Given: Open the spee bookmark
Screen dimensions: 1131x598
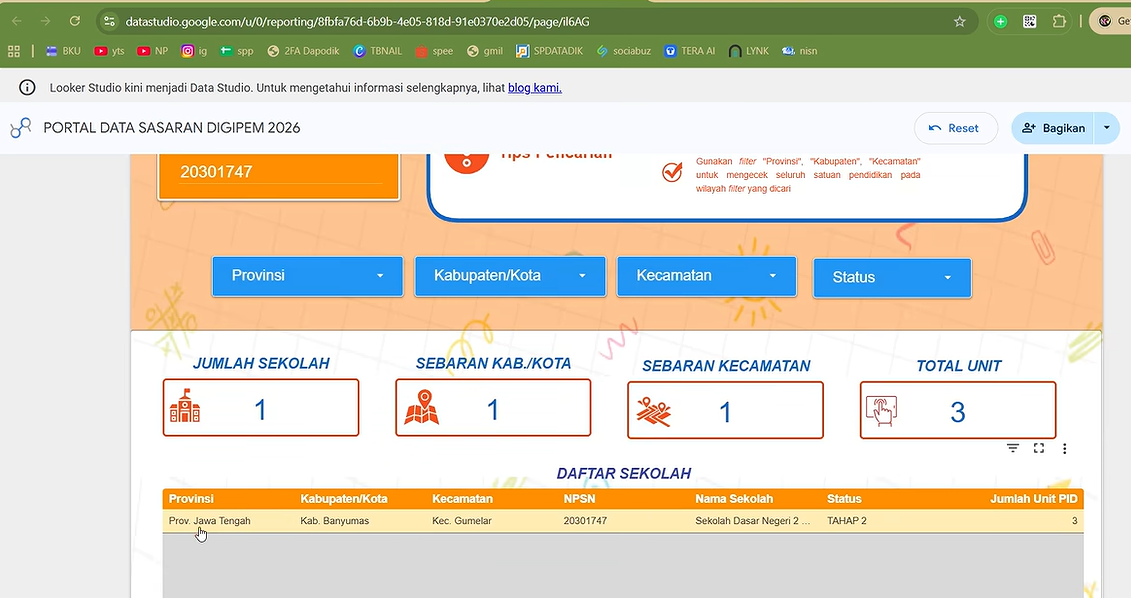Looking at the screenshot, I should (x=434, y=50).
